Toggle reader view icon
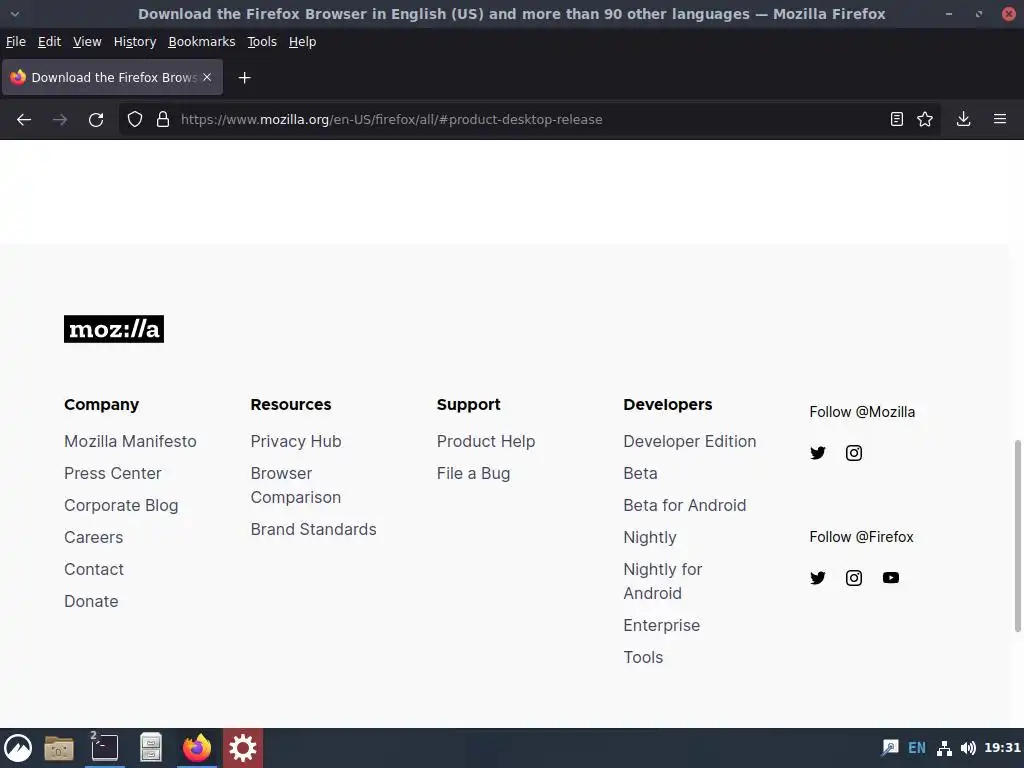This screenshot has height=768, width=1024. (x=897, y=119)
